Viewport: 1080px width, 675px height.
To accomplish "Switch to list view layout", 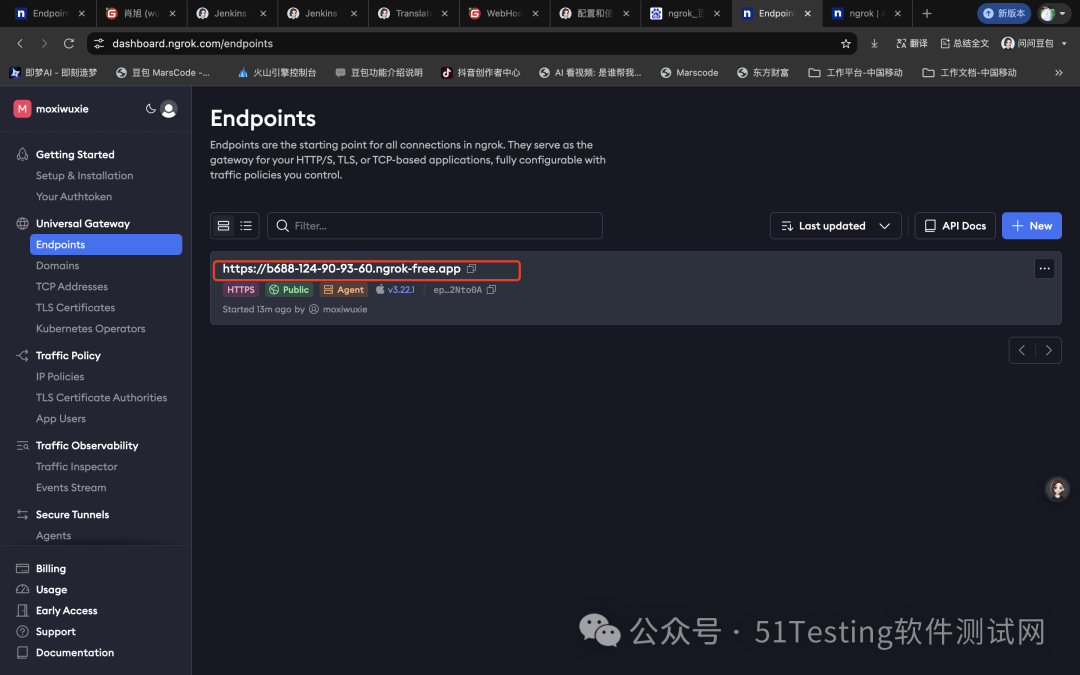I will (x=246, y=226).
